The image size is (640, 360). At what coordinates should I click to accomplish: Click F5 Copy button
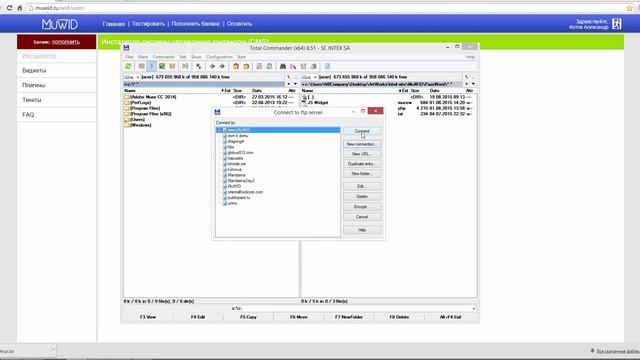[248, 317]
